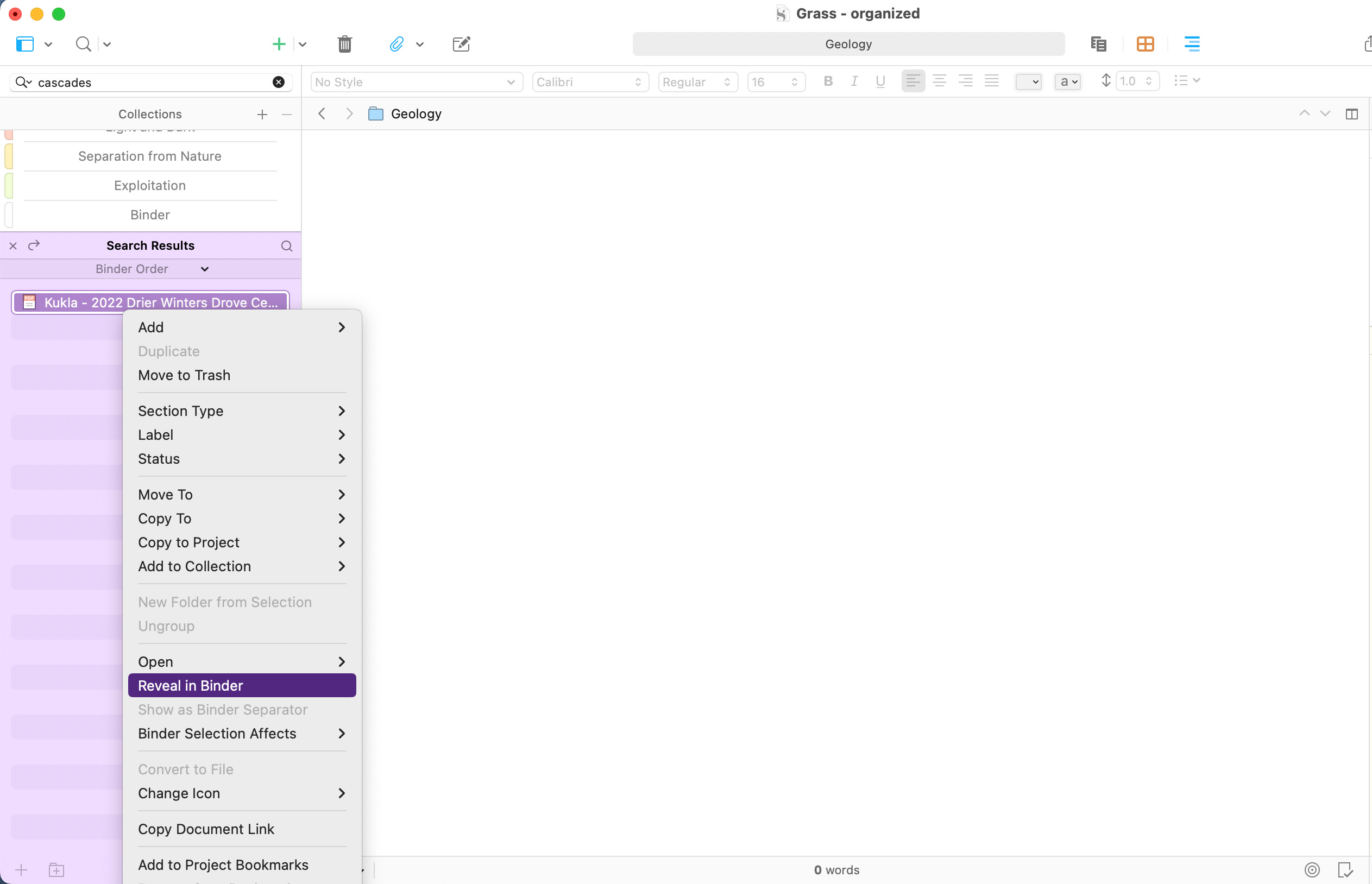Viewport: 1372px width, 884px height.
Task: Select the Exploitation collection
Action: point(150,185)
